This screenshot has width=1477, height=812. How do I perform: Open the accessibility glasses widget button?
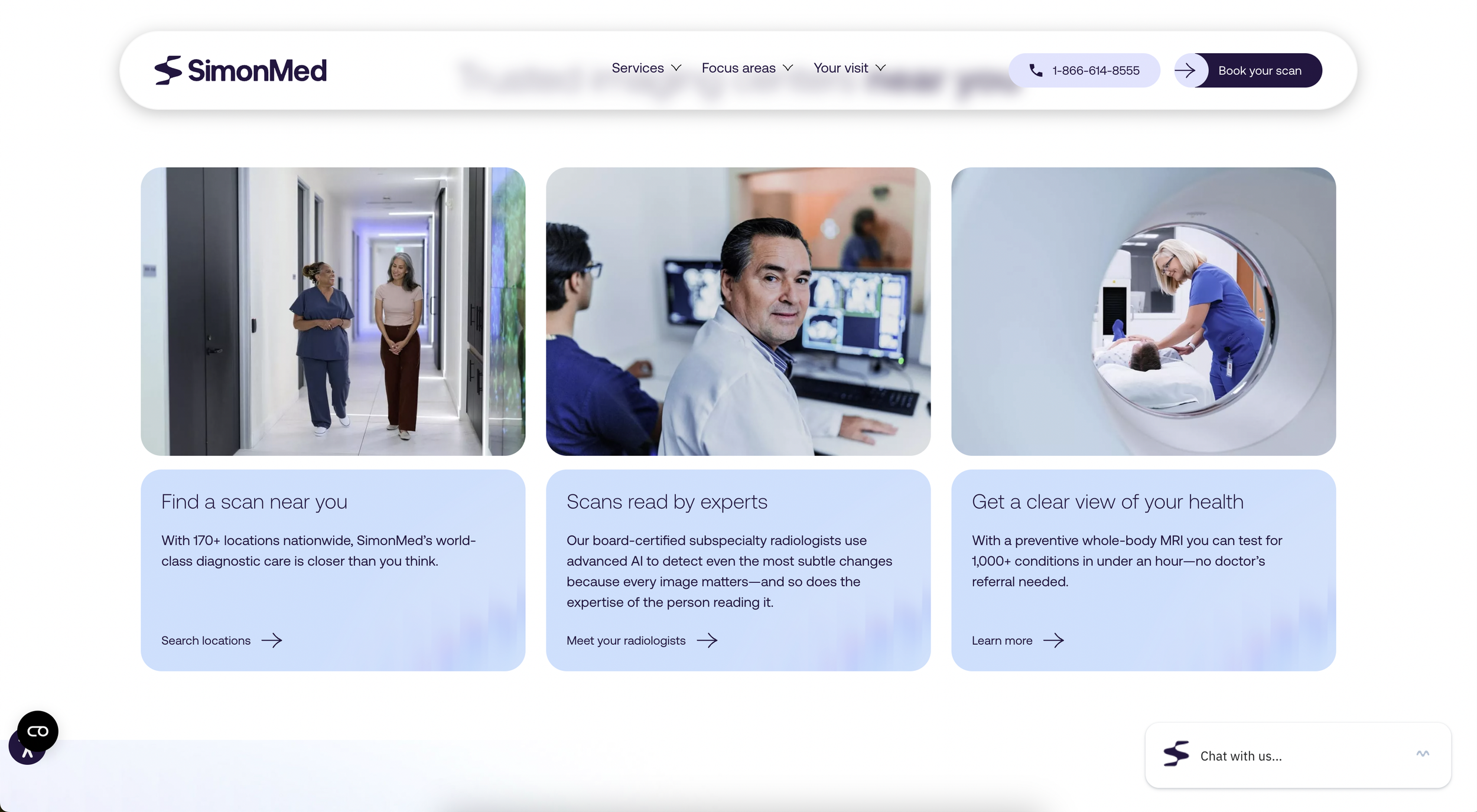pyautogui.click(x=38, y=731)
